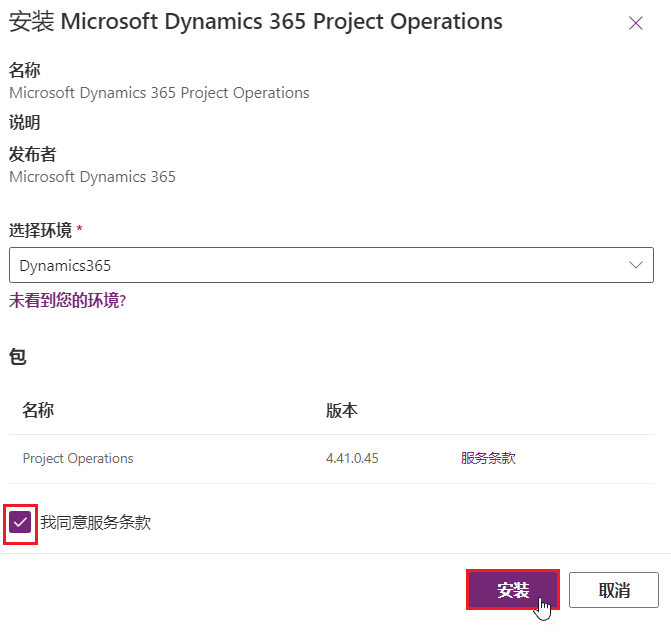Click the version number 4.41.0.45
This screenshot has height=643, width=671.
(352, 458)
